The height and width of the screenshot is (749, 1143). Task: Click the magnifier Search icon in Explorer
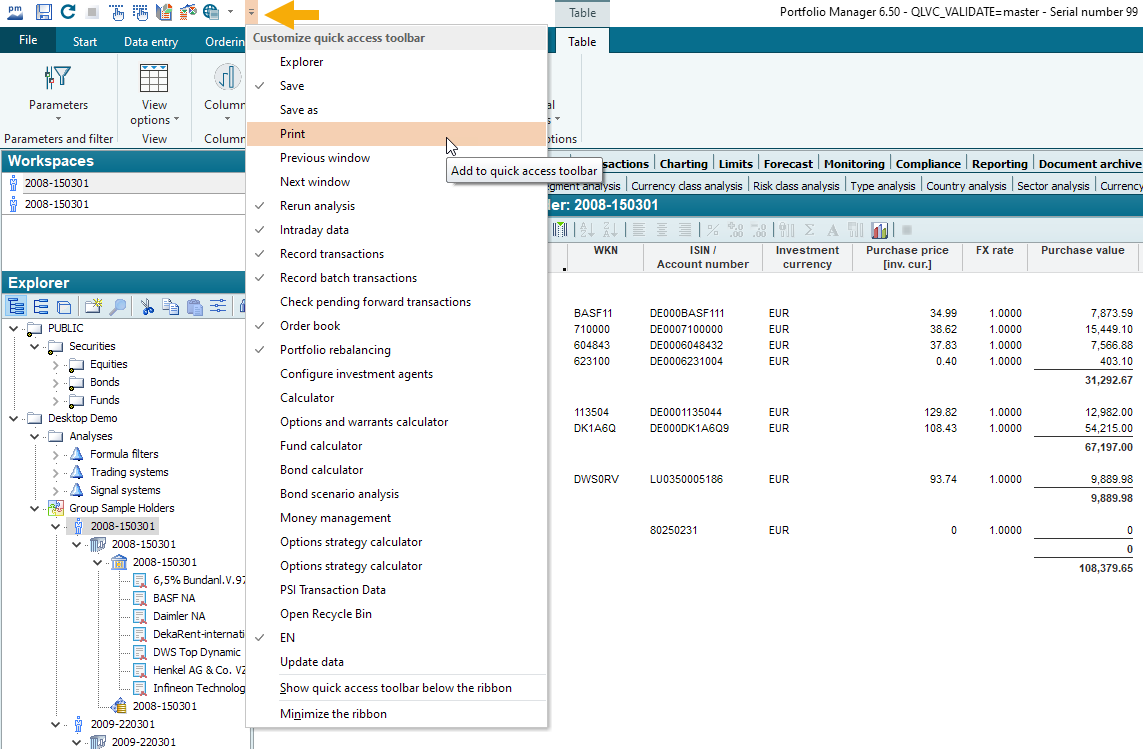(x=118, y=307)
